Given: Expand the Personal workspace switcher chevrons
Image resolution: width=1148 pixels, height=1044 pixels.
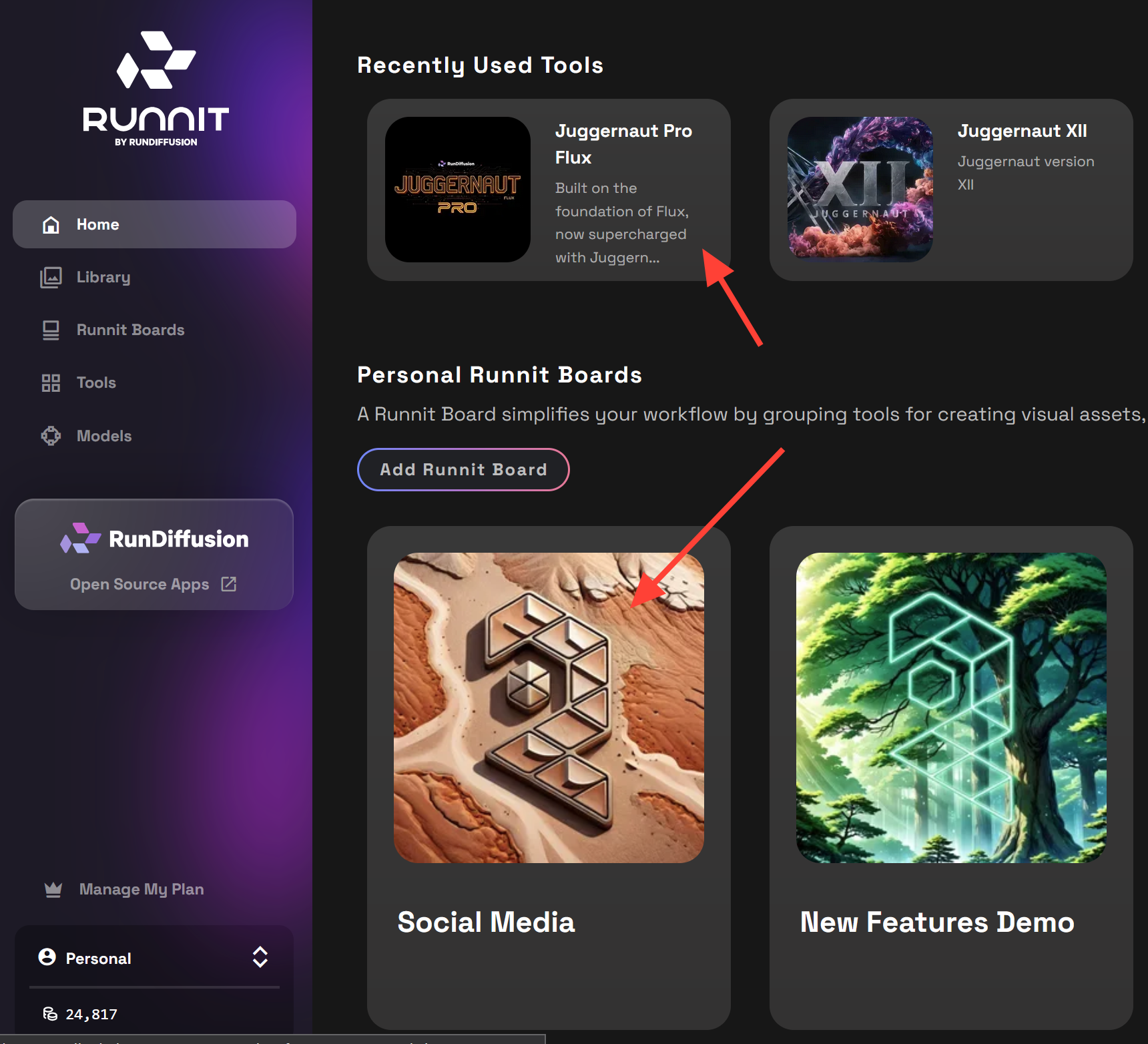Looking at the screenshot, I should click(260, 957).
